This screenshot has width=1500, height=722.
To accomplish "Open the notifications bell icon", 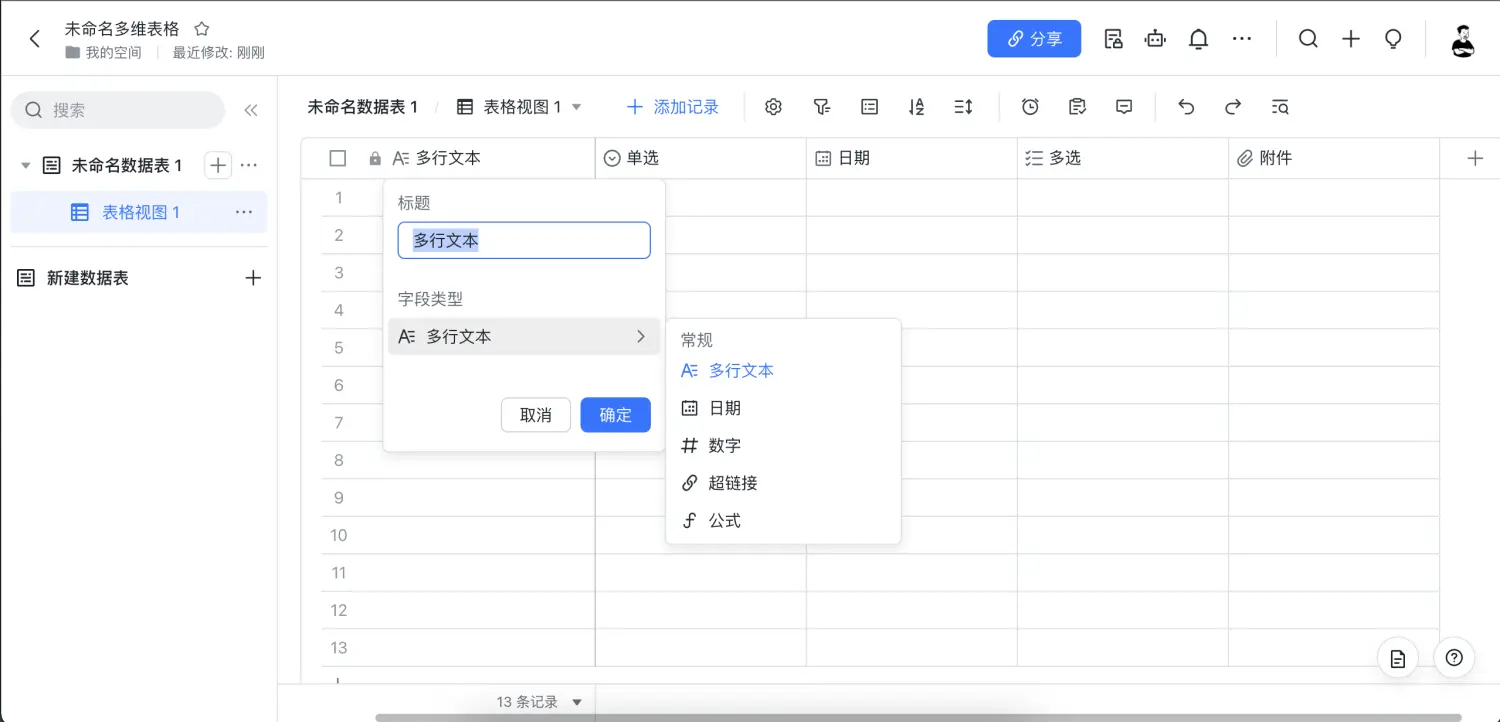I will click(1198, 39).
